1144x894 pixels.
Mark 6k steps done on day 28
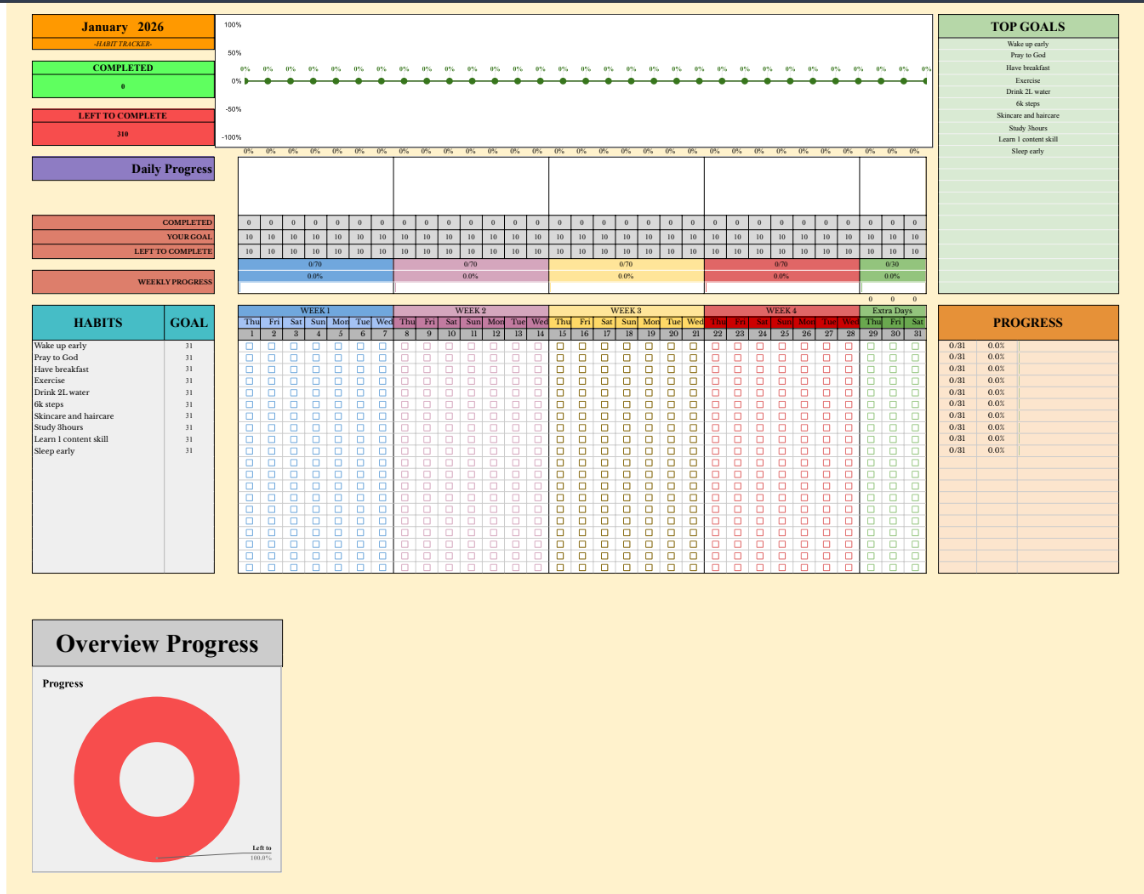pos(849,405)
